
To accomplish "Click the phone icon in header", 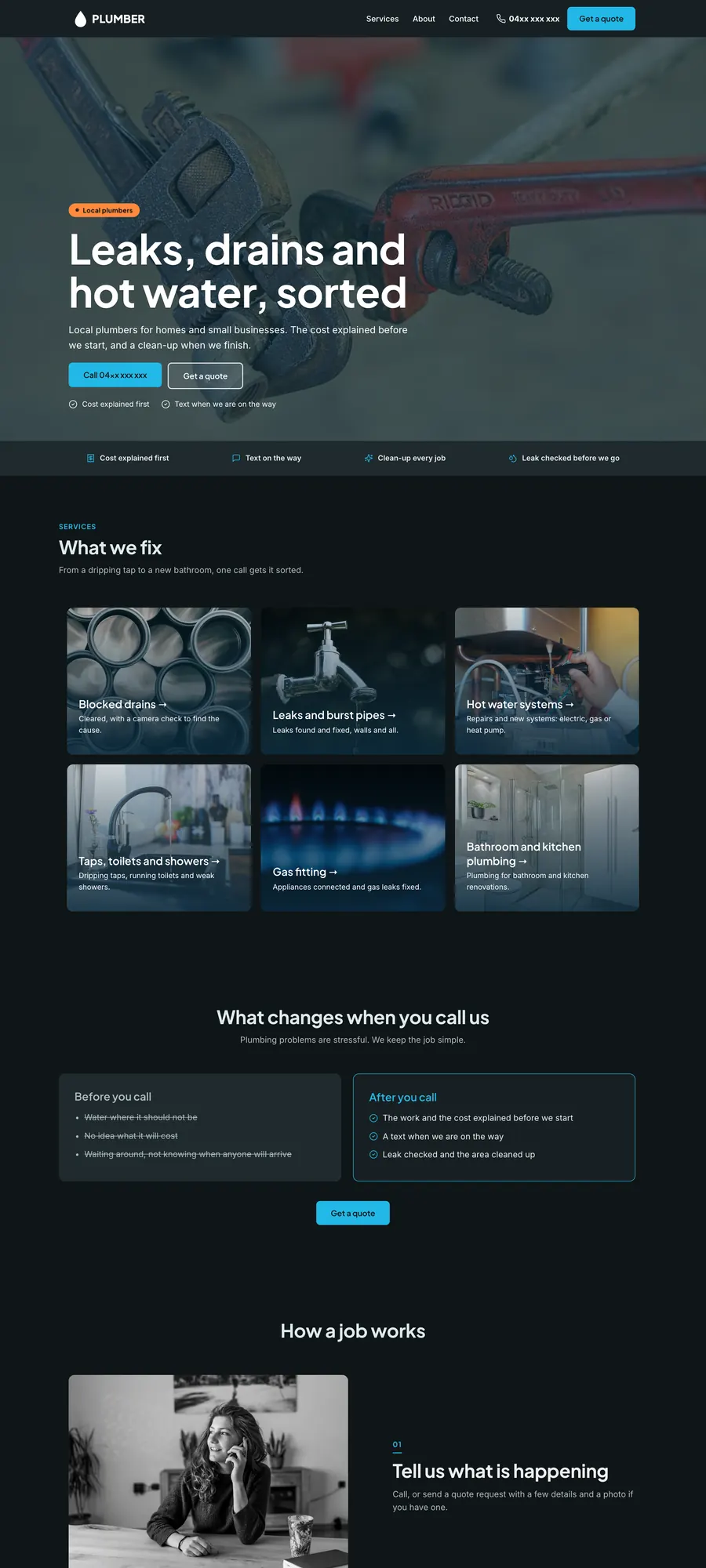I will [500, 19].
